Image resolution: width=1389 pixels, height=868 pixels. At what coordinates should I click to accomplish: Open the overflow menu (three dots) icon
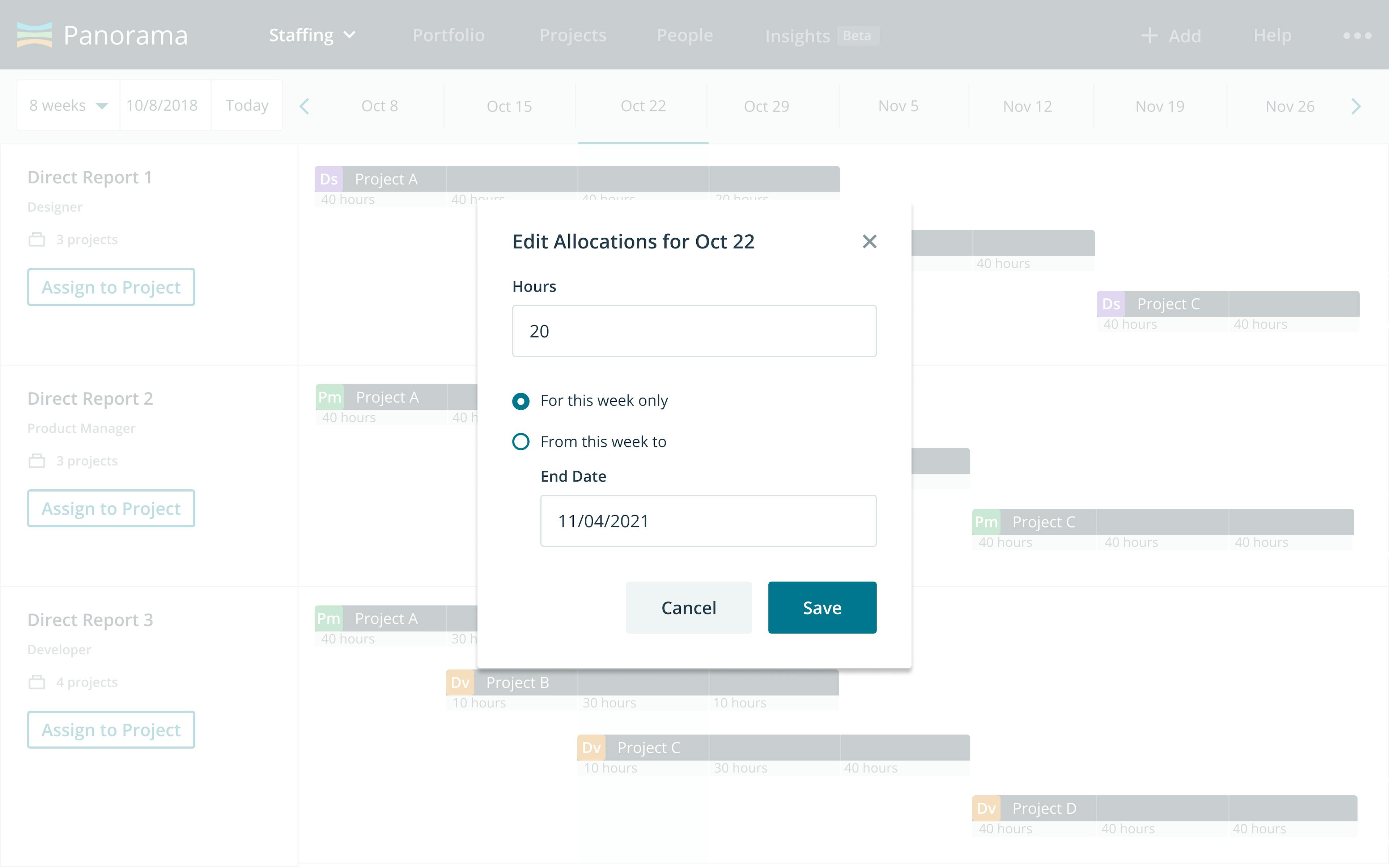[x=1358, y=35]
